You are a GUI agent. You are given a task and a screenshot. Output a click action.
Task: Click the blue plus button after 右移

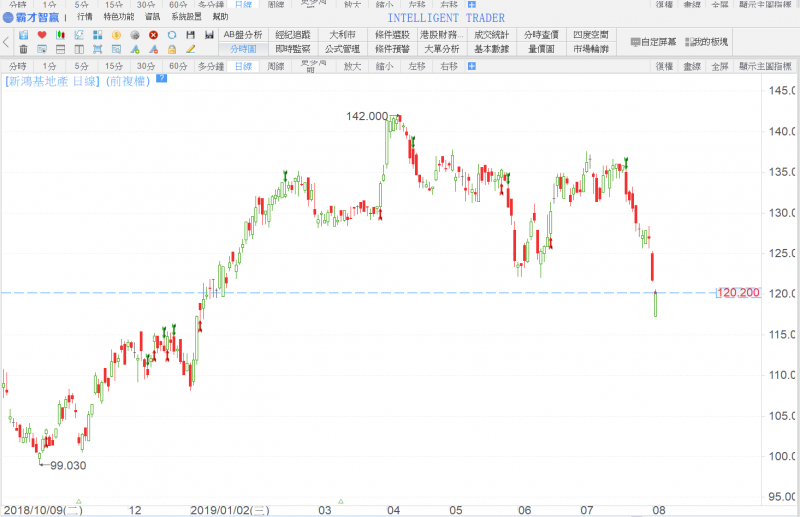click(x=472, y=66)
